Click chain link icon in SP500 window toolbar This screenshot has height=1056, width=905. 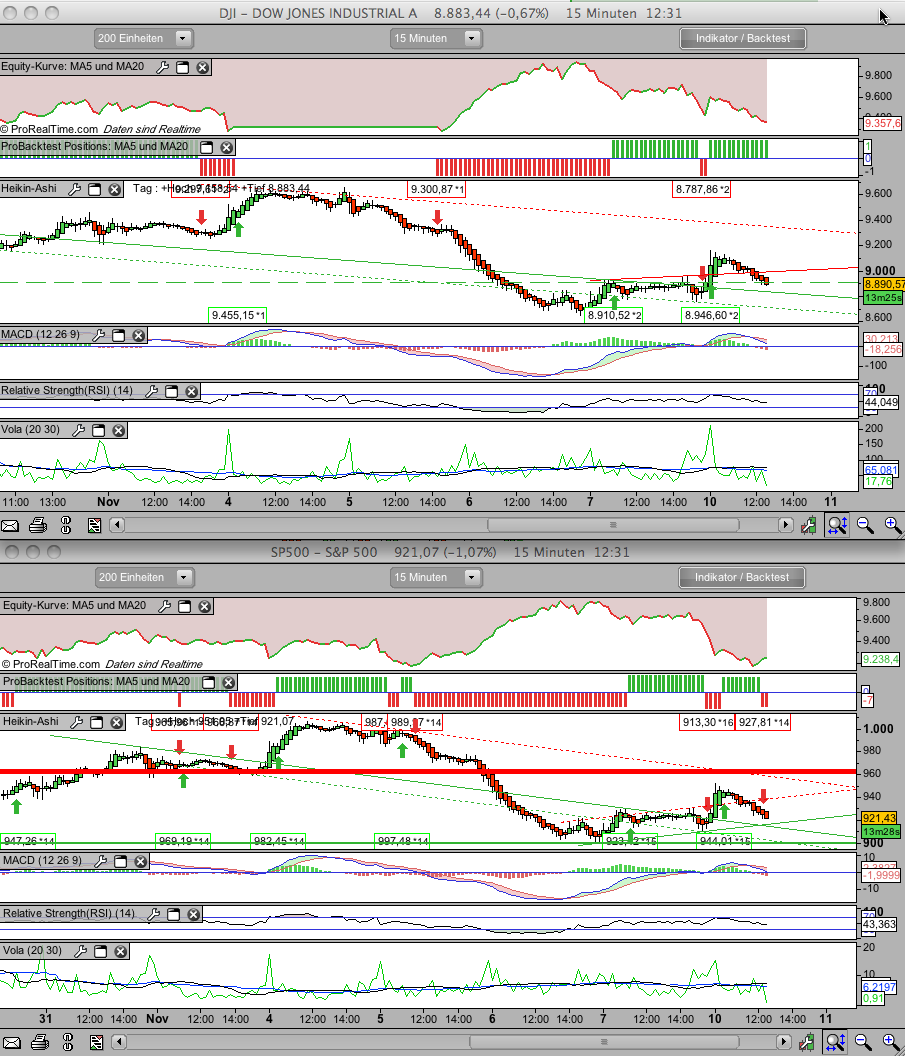coord(68,1043)
